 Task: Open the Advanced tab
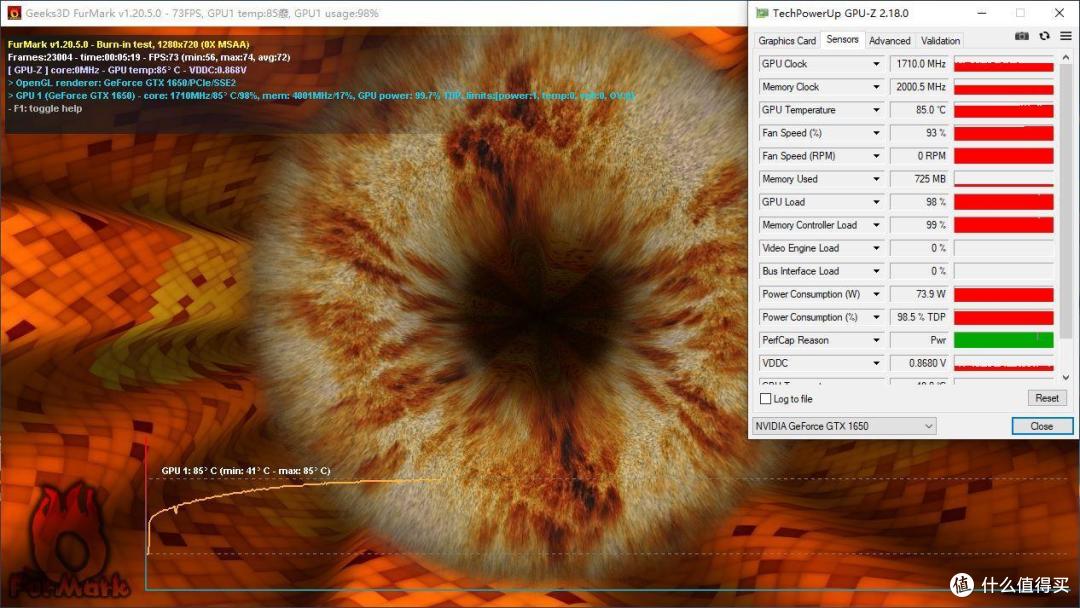(x=889, y=41)
